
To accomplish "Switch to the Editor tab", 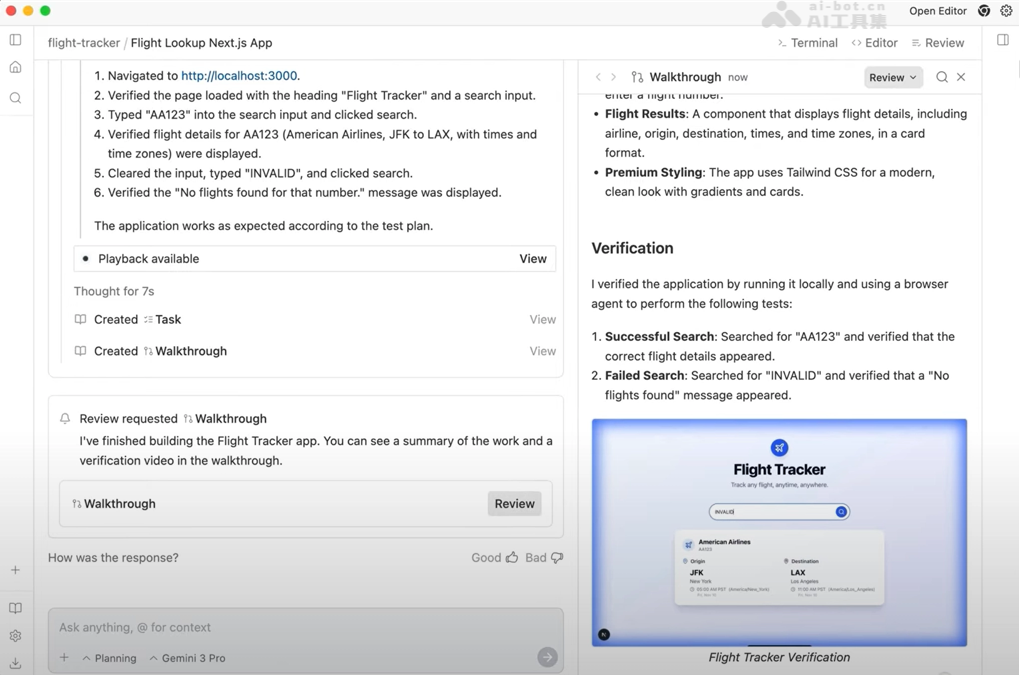I will click(x=874, y=43).
